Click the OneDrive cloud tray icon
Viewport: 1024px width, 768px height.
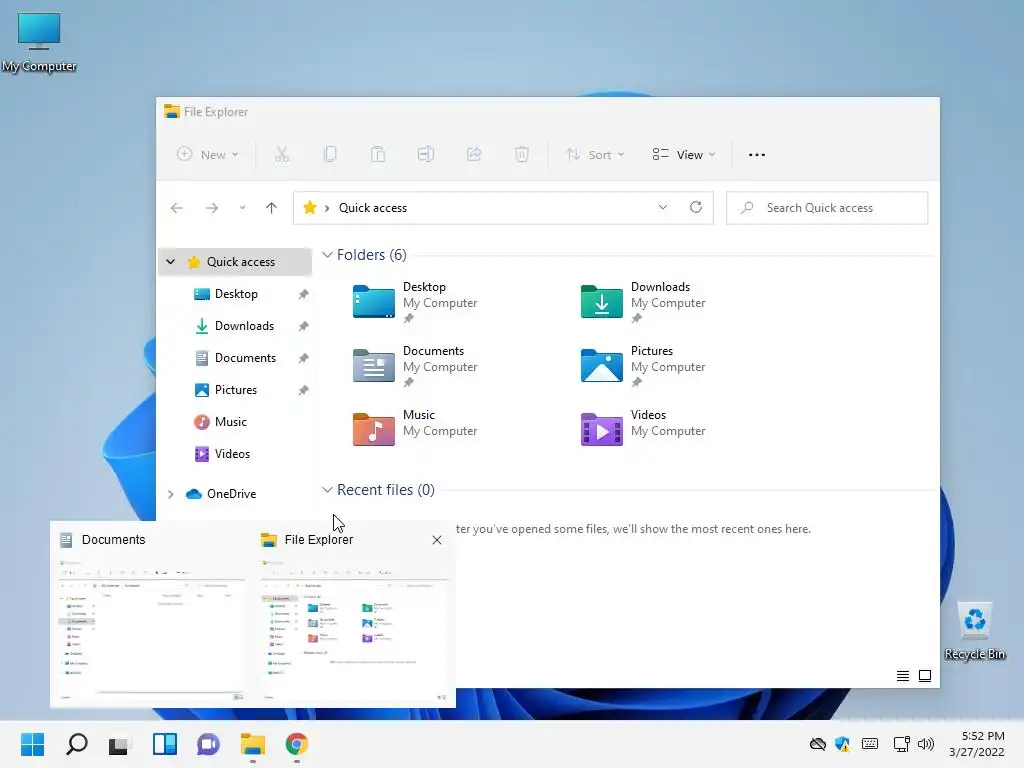pos(818,744)
